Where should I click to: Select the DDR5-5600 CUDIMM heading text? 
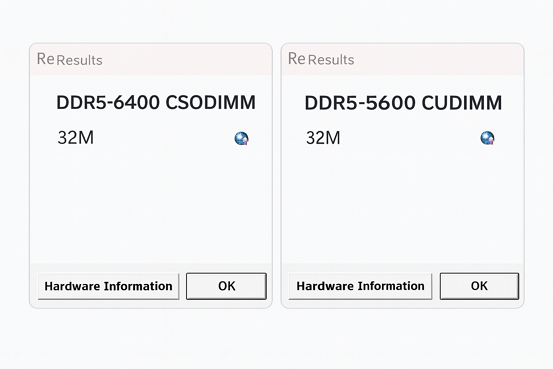[403, 103]
